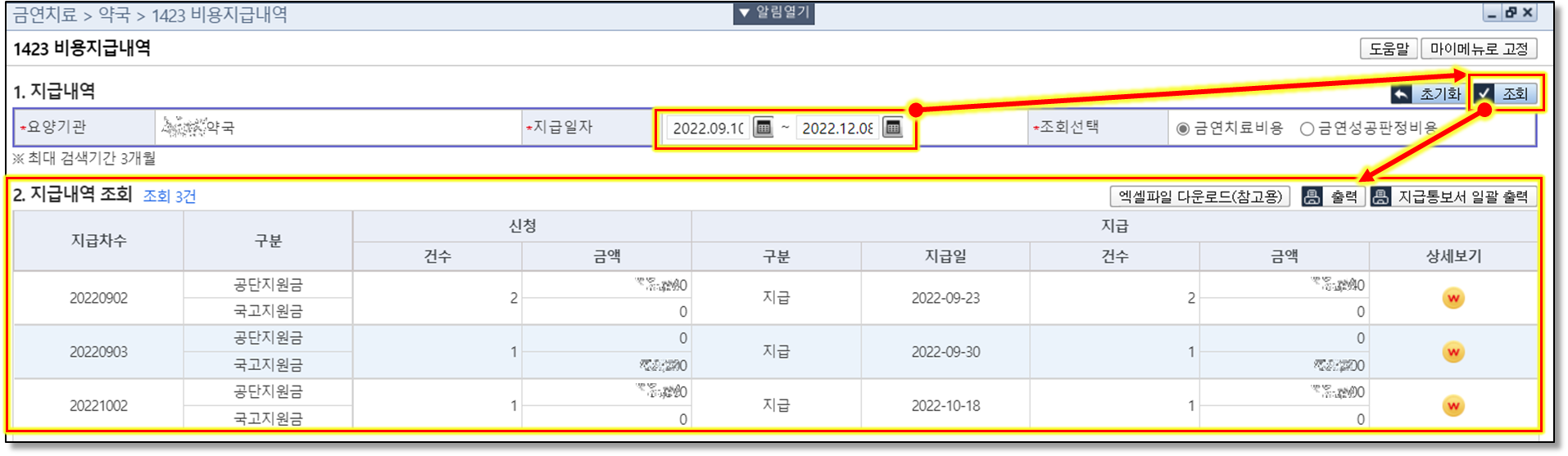
Task: Select the 금연성공판정비용 radio option
Action: click(1307, 129)
